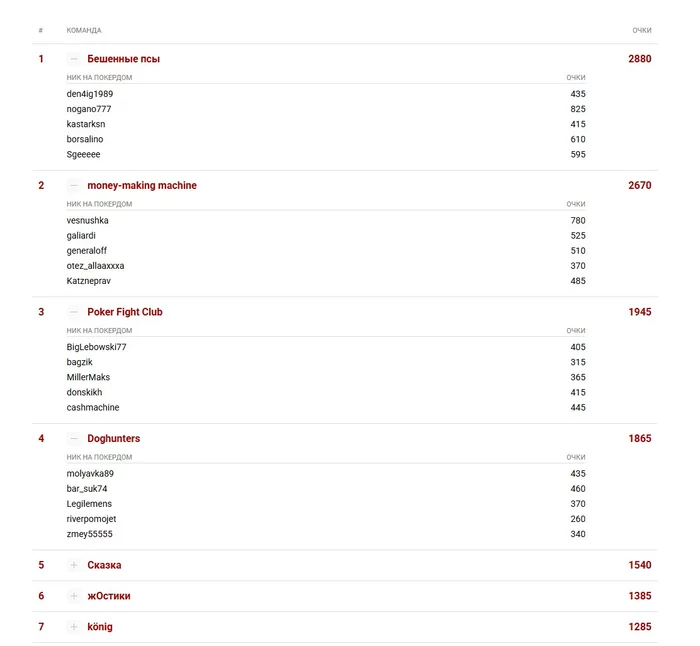Click the Бешенные псы team name
The height and width of the screenshot is (646, 700).
point(123,59)
